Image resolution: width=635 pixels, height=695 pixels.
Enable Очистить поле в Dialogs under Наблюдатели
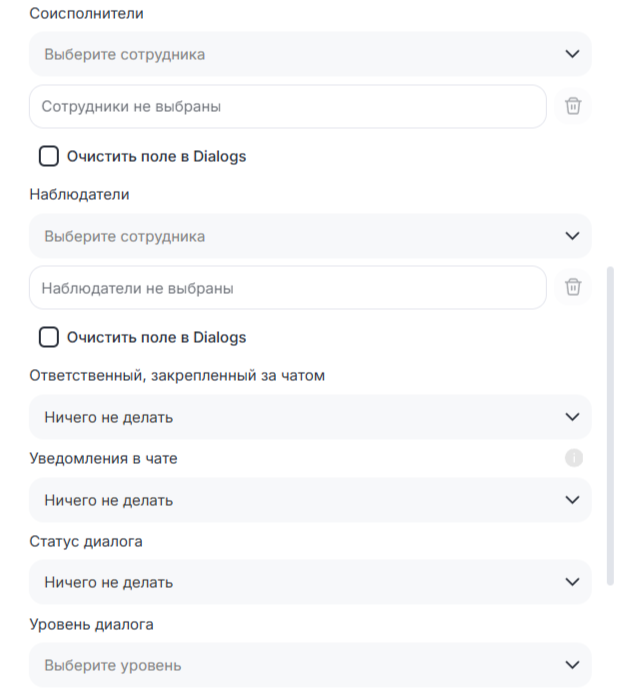pos(49,337)
